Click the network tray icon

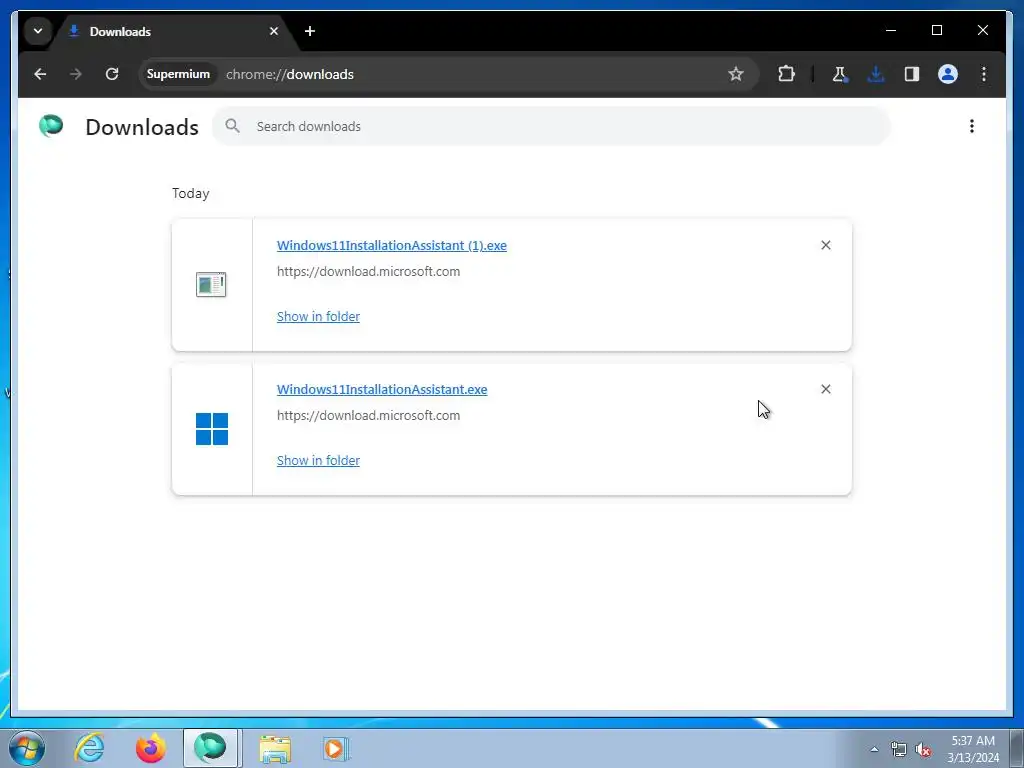click(899, 749)
